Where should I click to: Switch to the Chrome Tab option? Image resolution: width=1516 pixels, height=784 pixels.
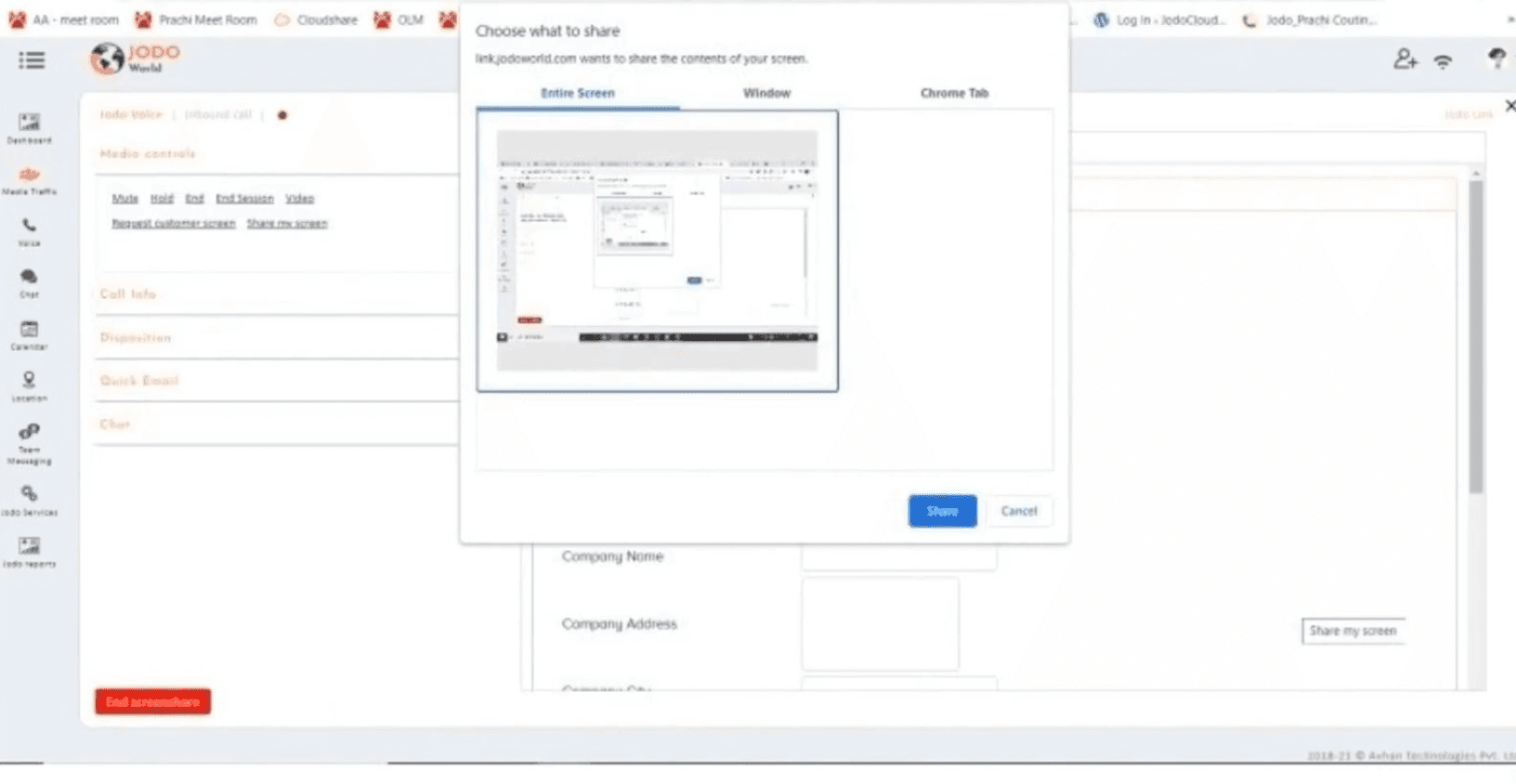(954, 93)
